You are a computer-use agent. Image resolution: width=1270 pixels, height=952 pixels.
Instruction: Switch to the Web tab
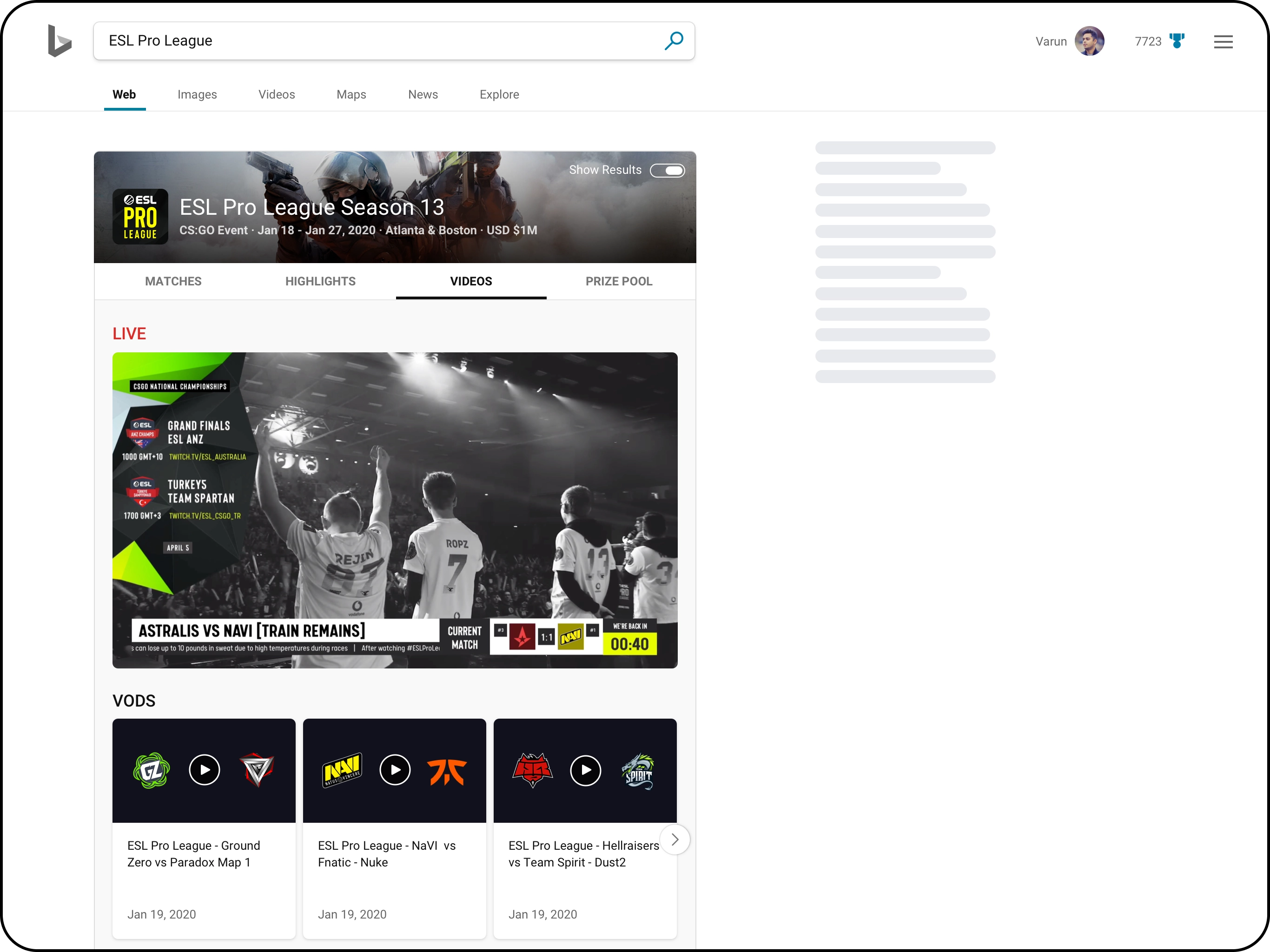(124, 94)
